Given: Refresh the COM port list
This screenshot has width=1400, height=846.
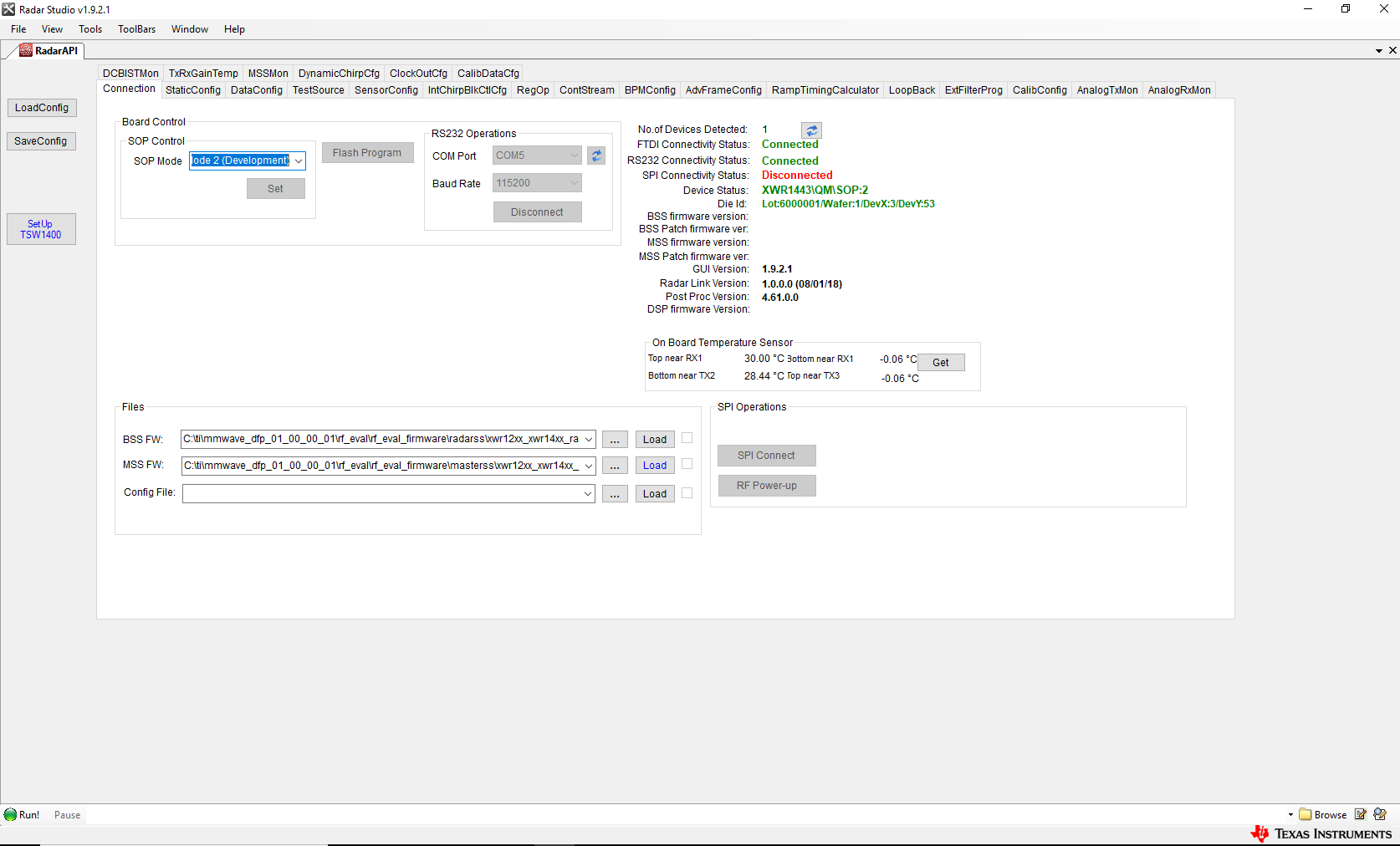Looking at the screenshot, I should [596, 155].
